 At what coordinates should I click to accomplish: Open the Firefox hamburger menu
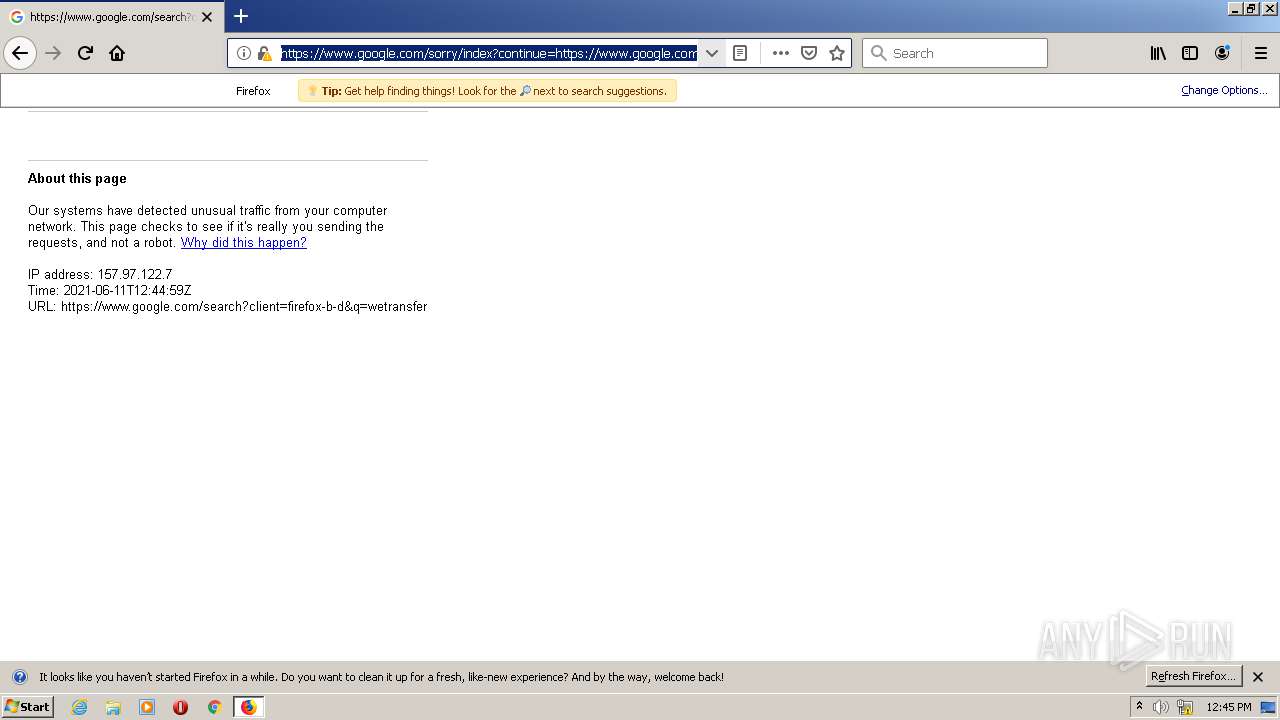(1260, 53)
